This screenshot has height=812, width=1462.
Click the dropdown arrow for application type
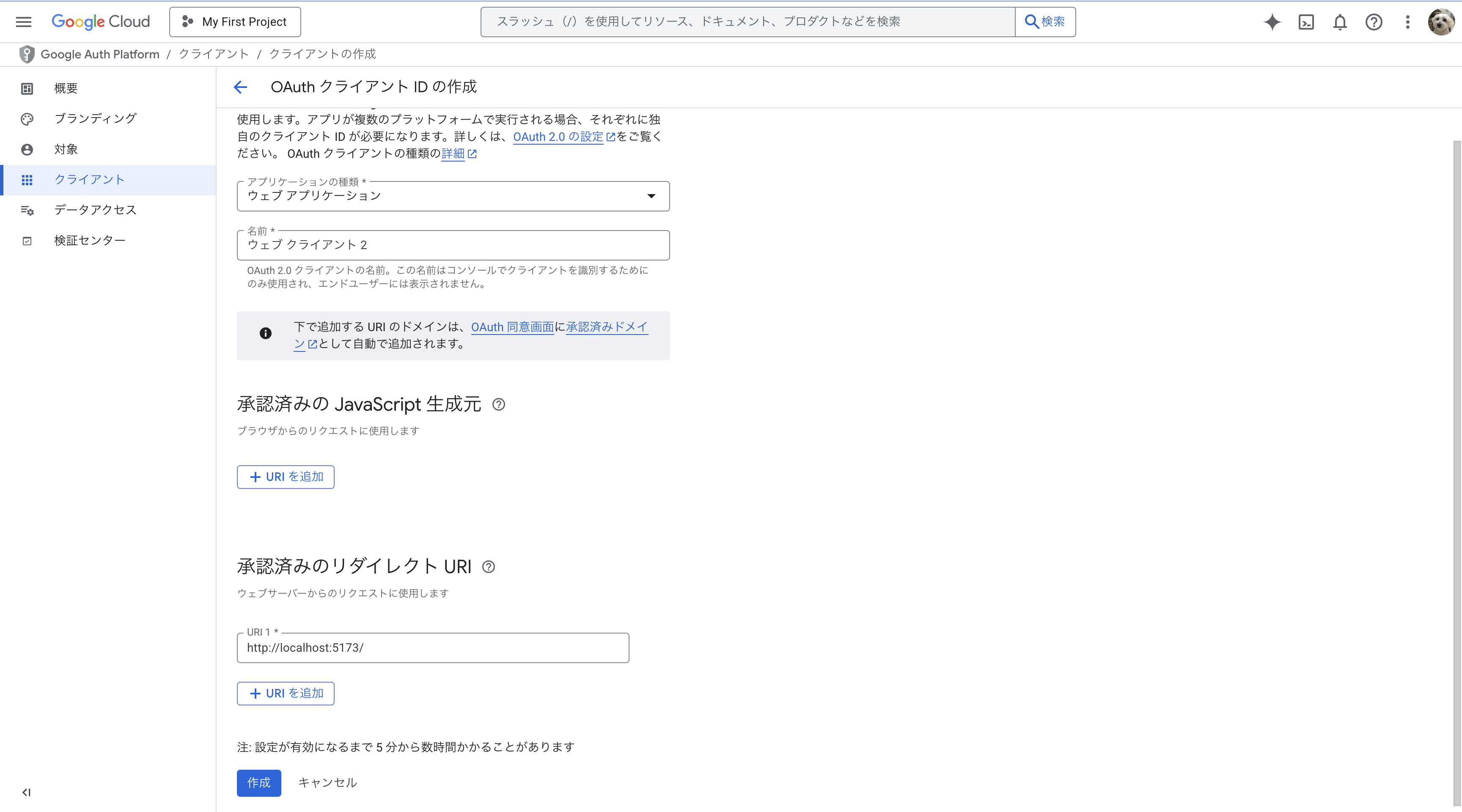[651, 196]
